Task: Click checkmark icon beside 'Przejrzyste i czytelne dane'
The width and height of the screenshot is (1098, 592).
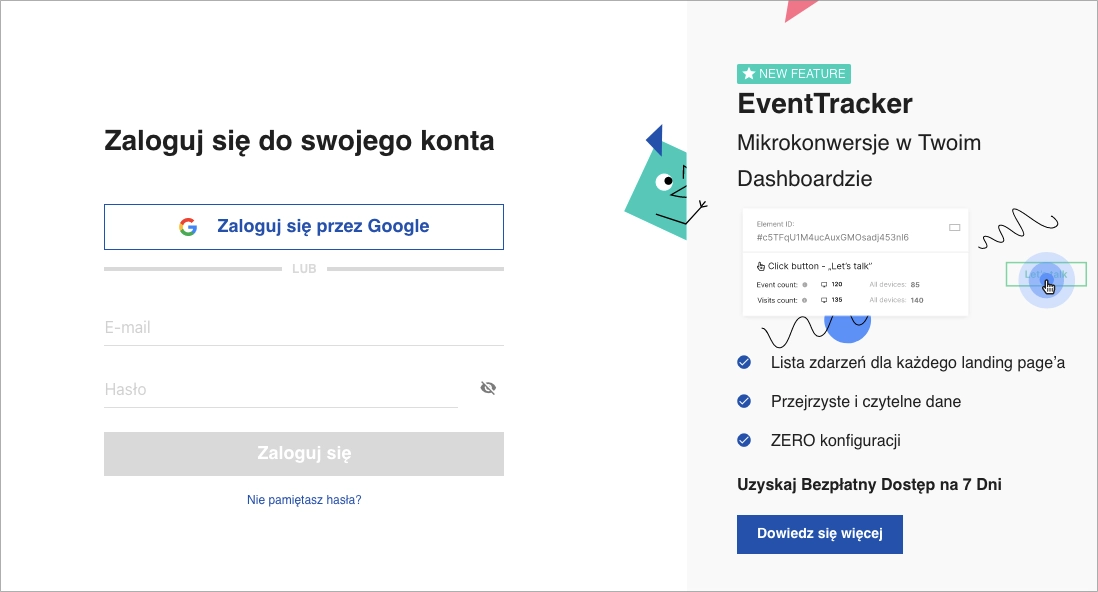Action: pyautogui.click(x=744, y=401)
